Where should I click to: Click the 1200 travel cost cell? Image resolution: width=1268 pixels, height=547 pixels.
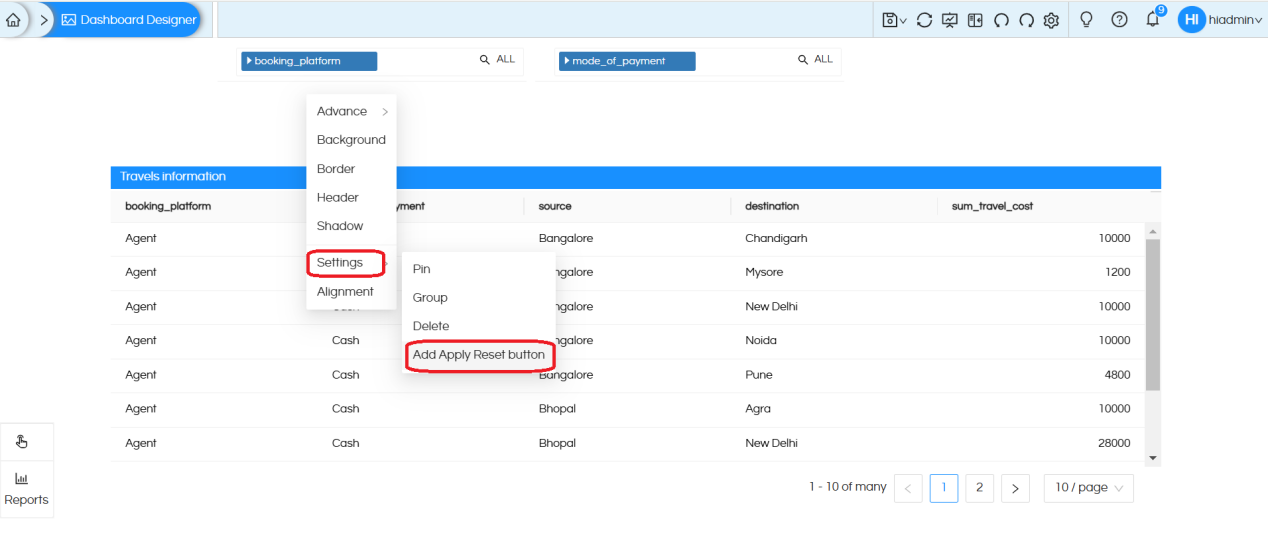point(1119,272)
